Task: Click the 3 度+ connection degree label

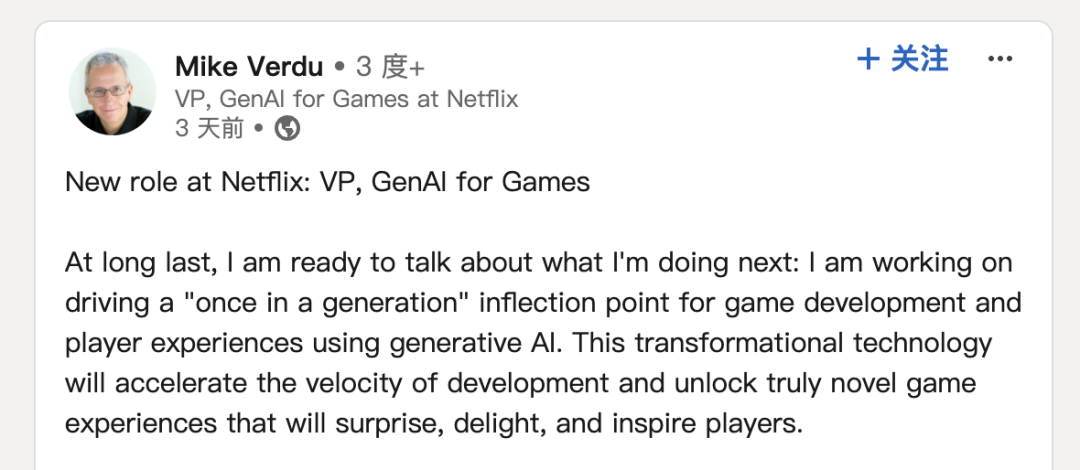Action: (391, 67)
